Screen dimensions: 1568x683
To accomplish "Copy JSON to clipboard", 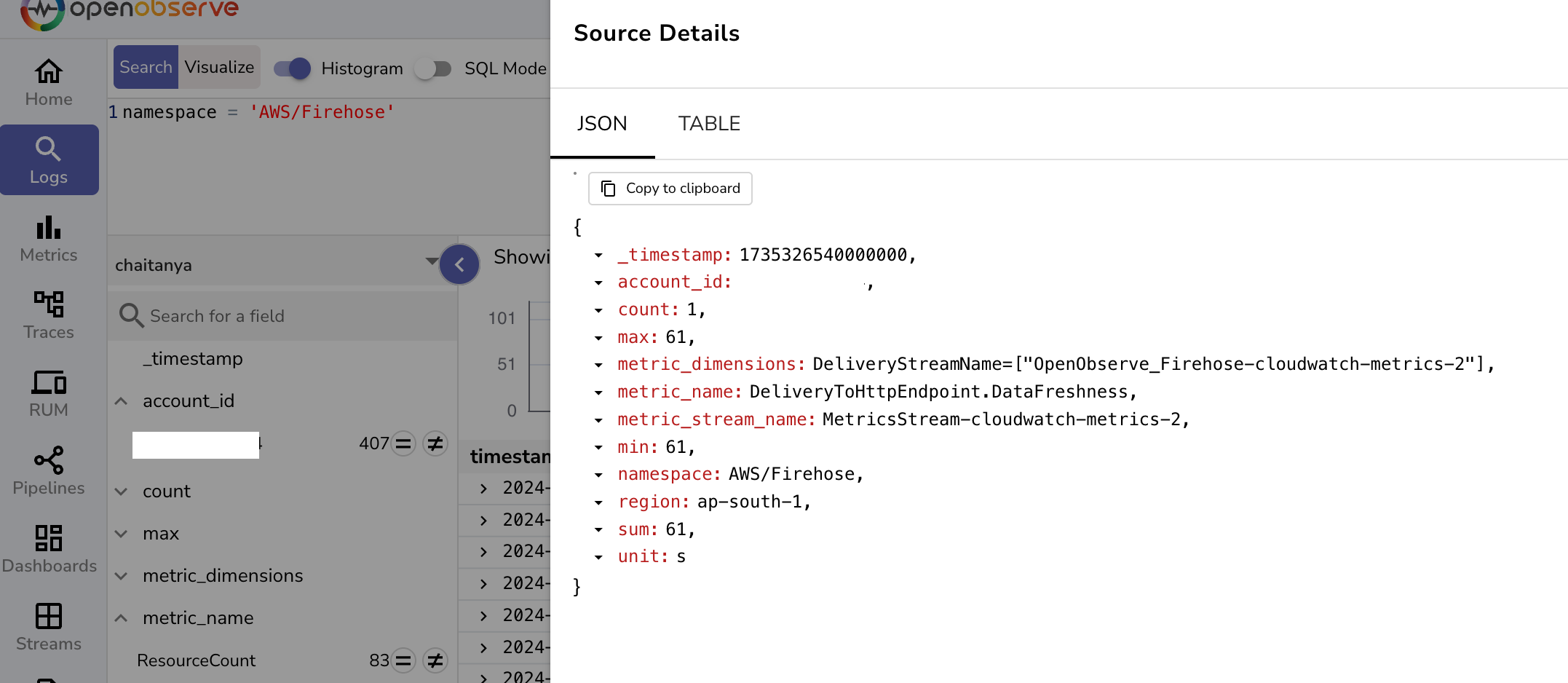I will click(x=670, y=189).
